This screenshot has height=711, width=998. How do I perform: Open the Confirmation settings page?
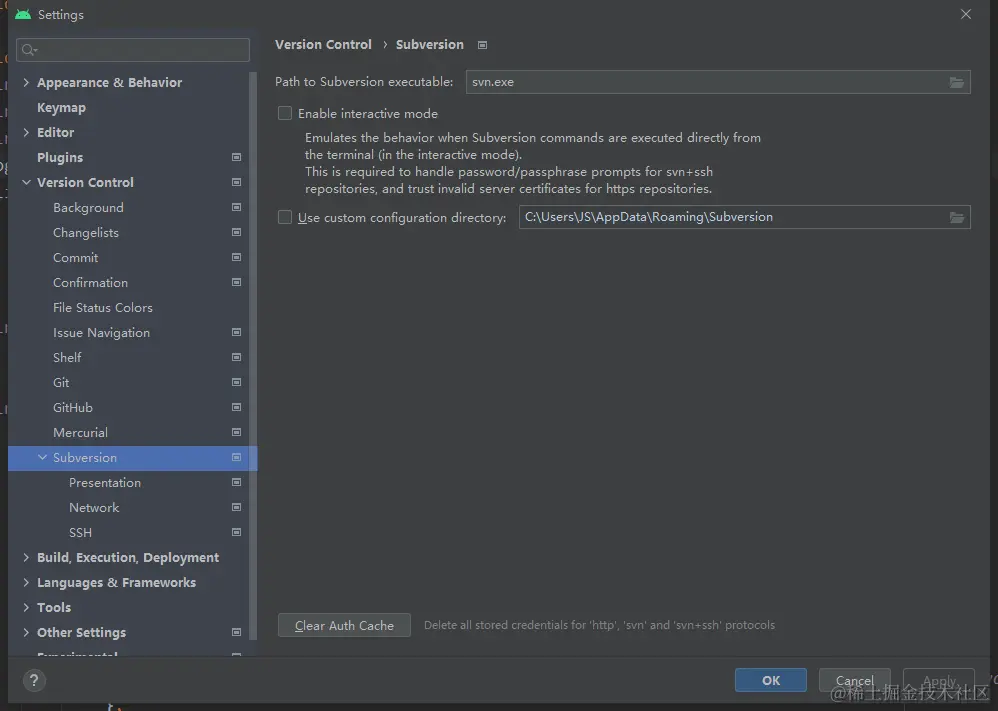tap(90, 282)
